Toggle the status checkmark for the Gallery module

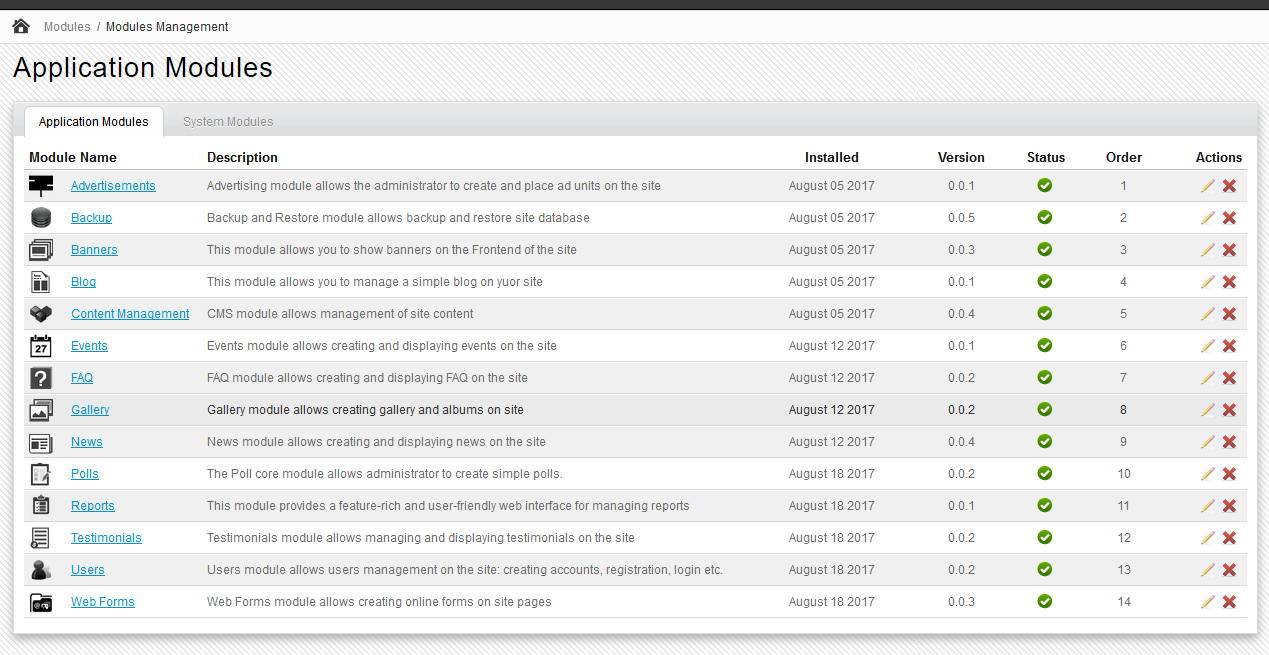point(1044,409)
